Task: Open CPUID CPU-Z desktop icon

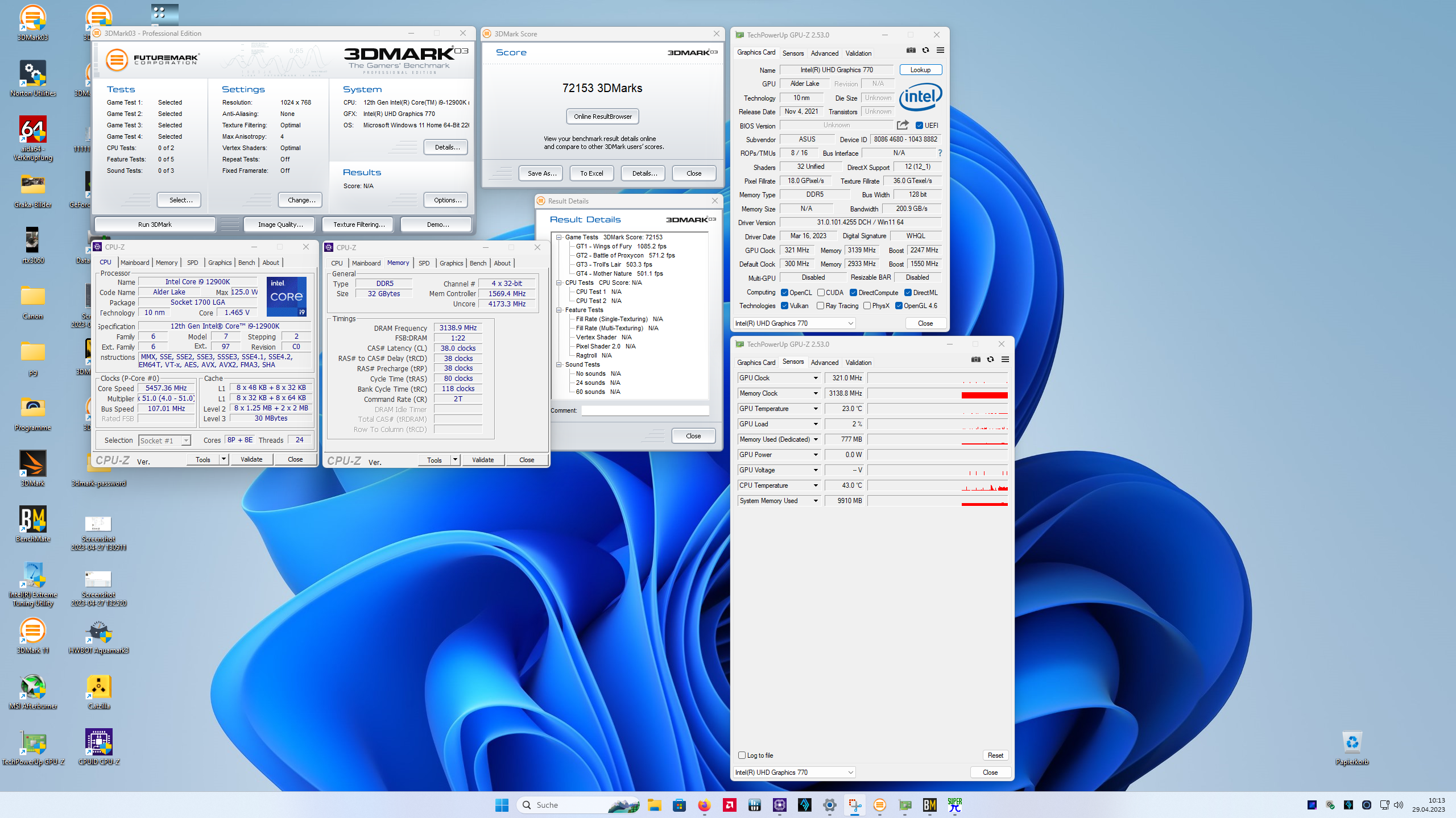Action: [99, 748]
